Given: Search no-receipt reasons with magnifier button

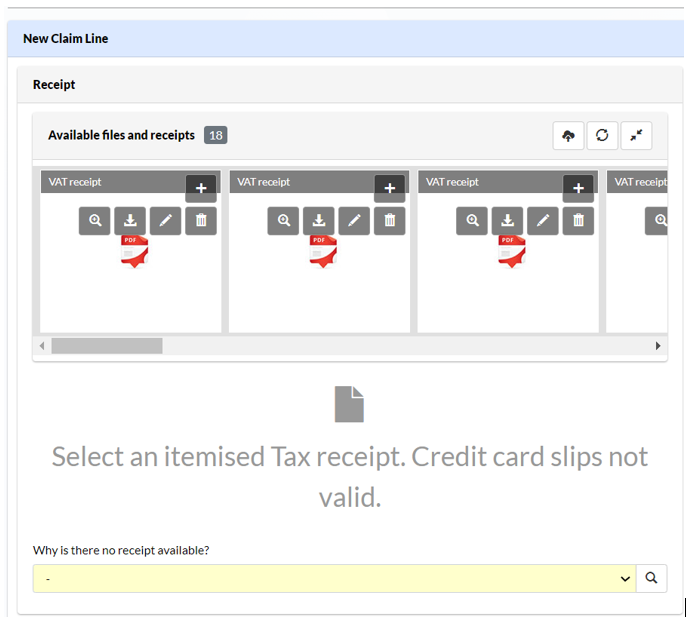Looking at the screenshot, I should pos(652,578).
